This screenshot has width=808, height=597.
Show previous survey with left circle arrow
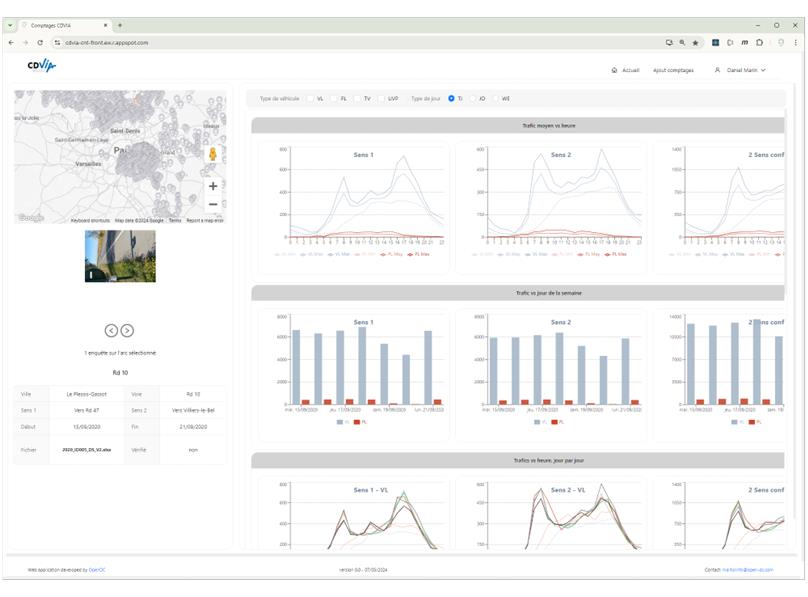111,331
